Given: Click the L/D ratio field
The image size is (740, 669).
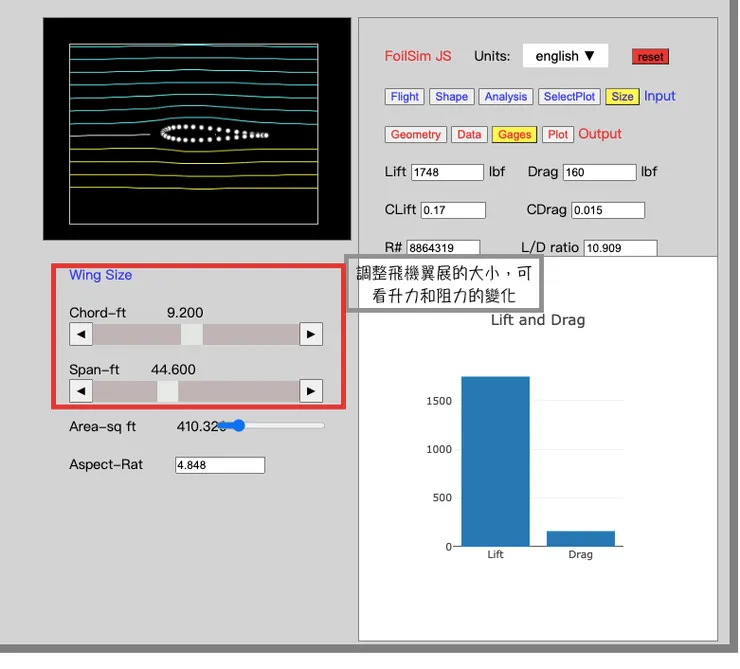Looking at the screenshot, I should [621, 248].
